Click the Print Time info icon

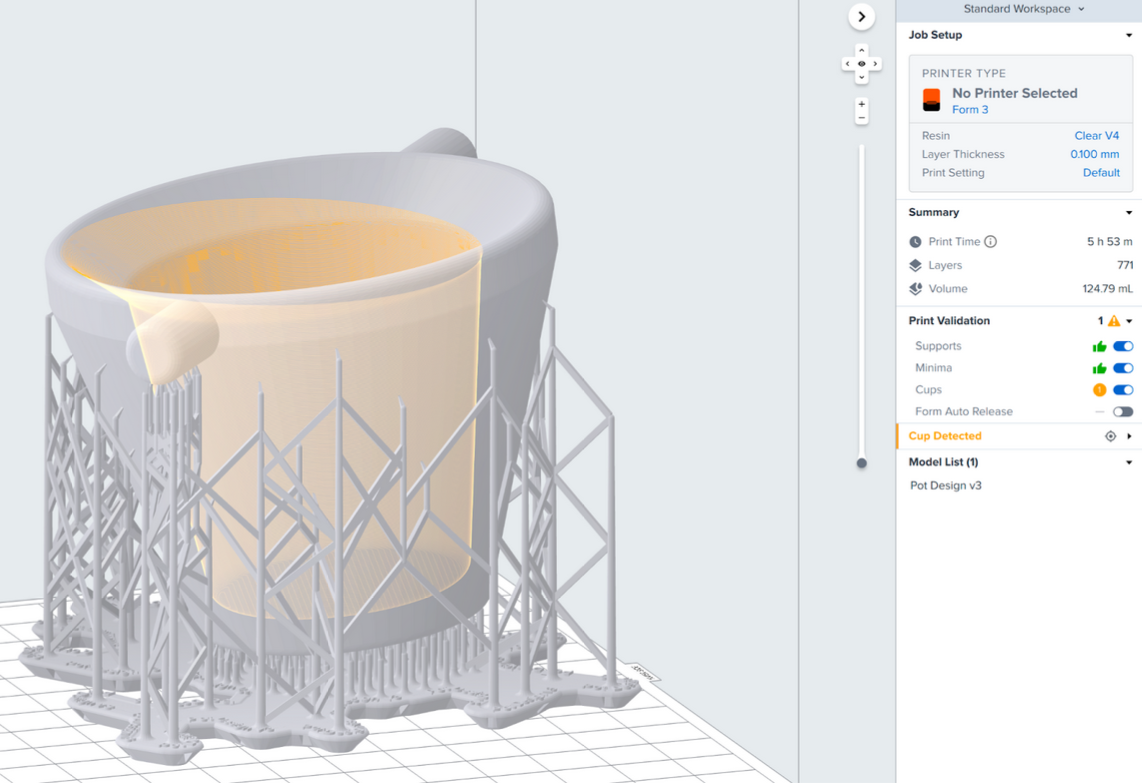(990, 242)
